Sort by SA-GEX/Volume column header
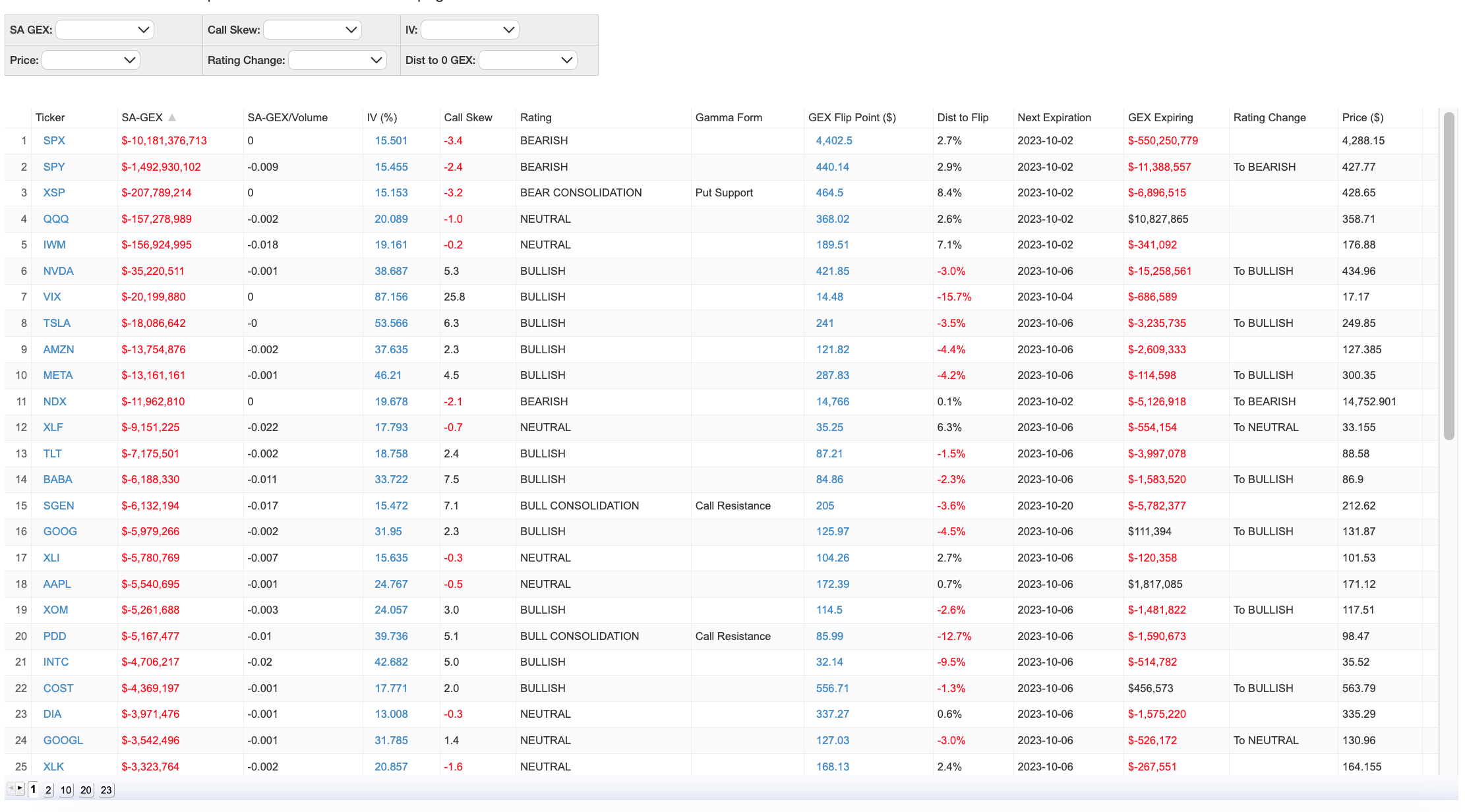This screenshot has width=1465, height=812. pyautogui.click(x=287, y=117)
